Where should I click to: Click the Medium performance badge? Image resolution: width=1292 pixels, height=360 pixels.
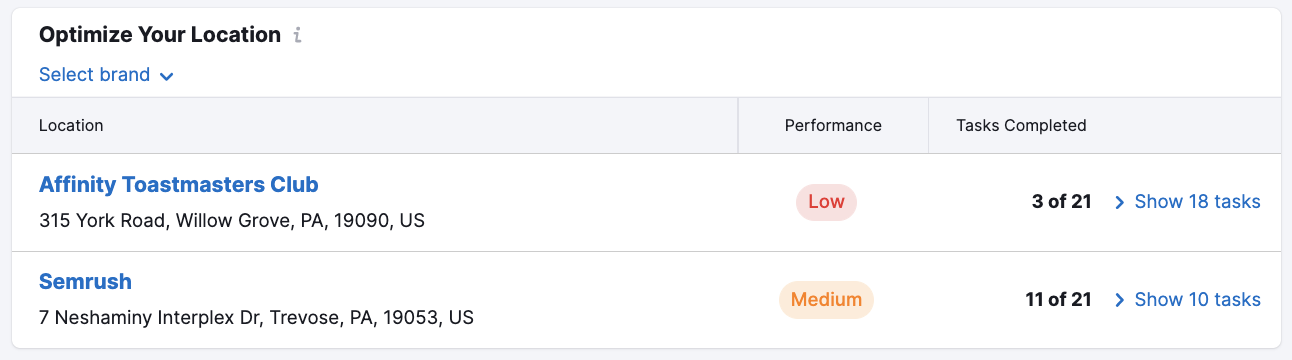tap(826, 300)
